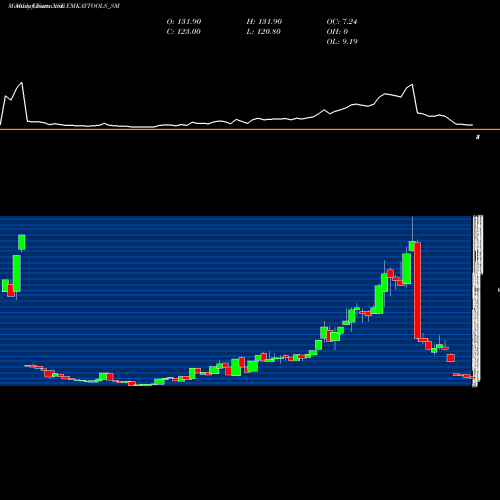
Task: Click the OC: 7.24 value
Action: click(342, 22)
